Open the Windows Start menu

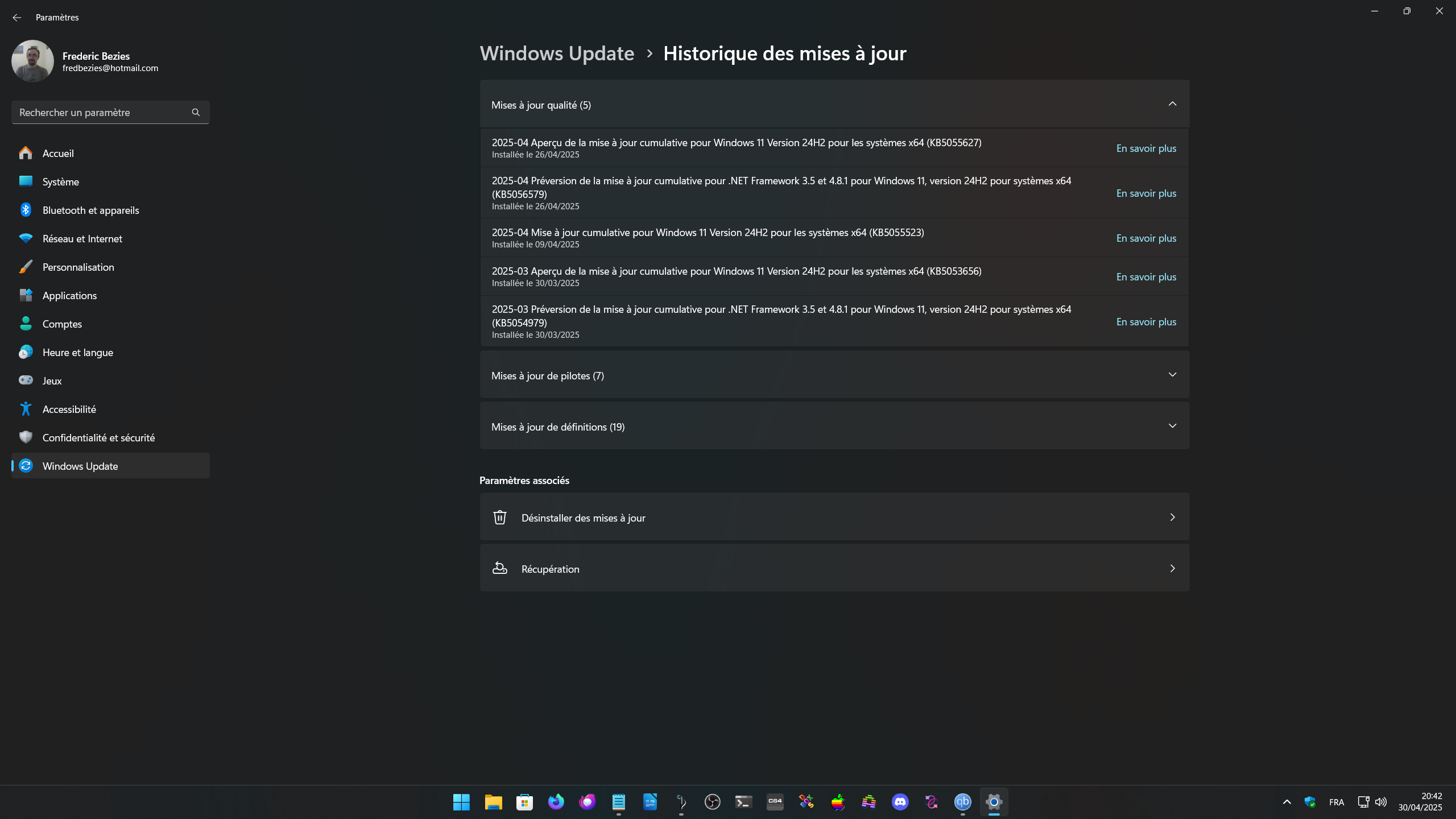click(462, 802)
